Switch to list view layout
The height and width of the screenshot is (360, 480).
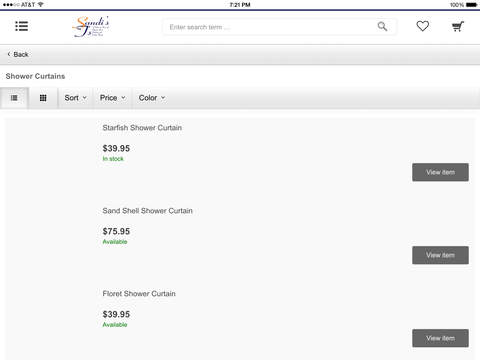pos(14,98)
